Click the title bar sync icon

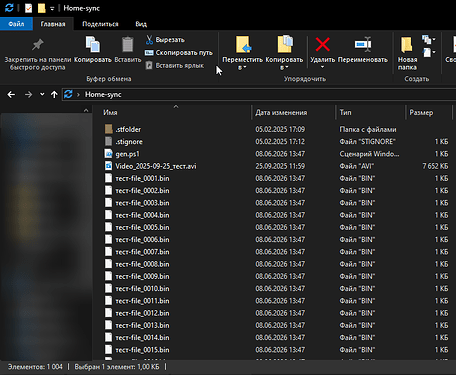tap(9, 8)
